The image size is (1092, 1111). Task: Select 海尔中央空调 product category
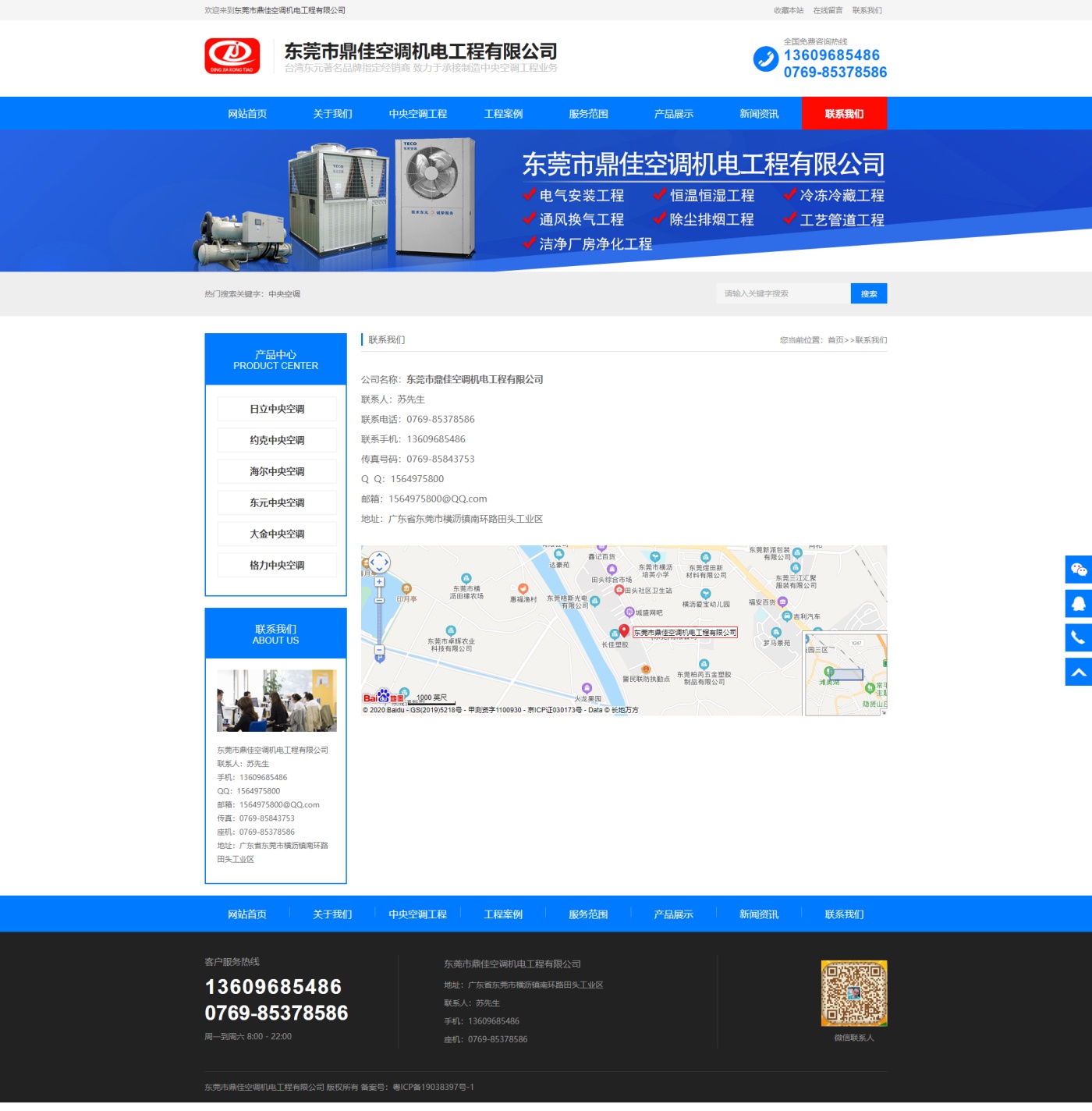point(277,471)
